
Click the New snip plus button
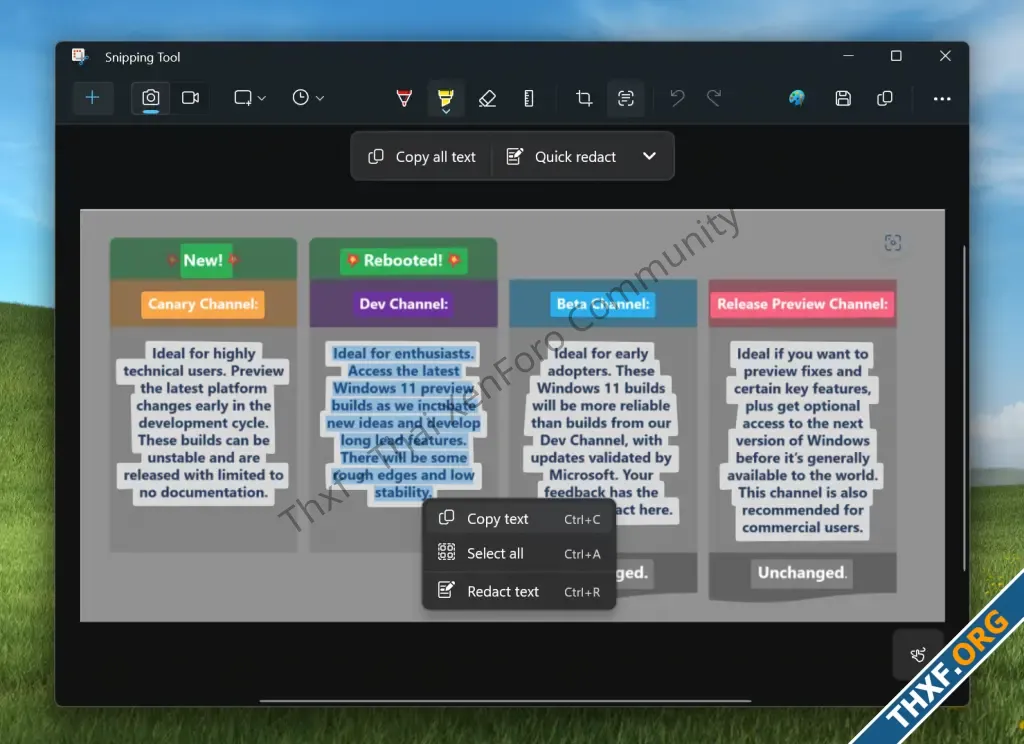[x=92, y=98]
